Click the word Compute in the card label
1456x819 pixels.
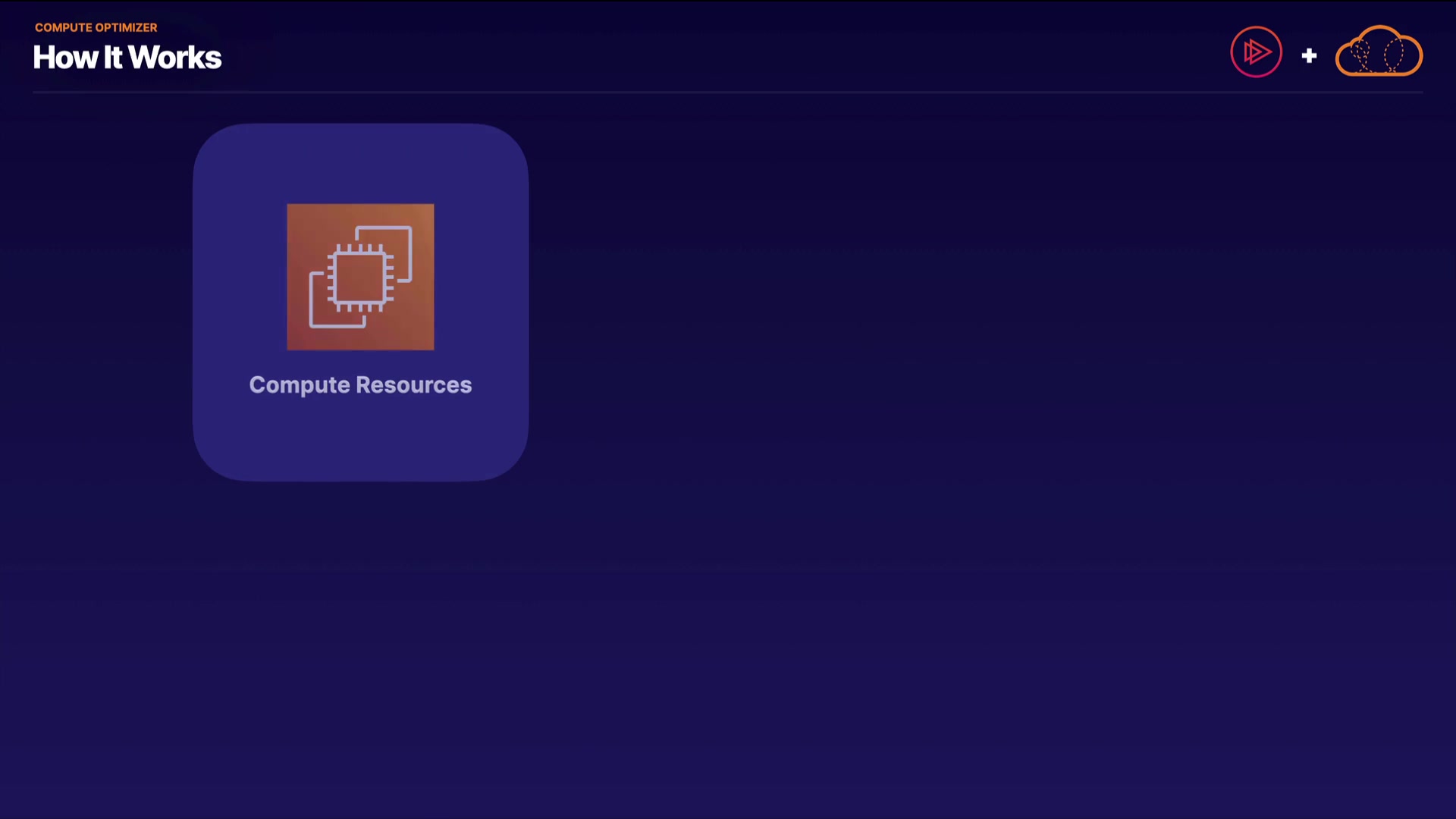[x=300, y=384]
